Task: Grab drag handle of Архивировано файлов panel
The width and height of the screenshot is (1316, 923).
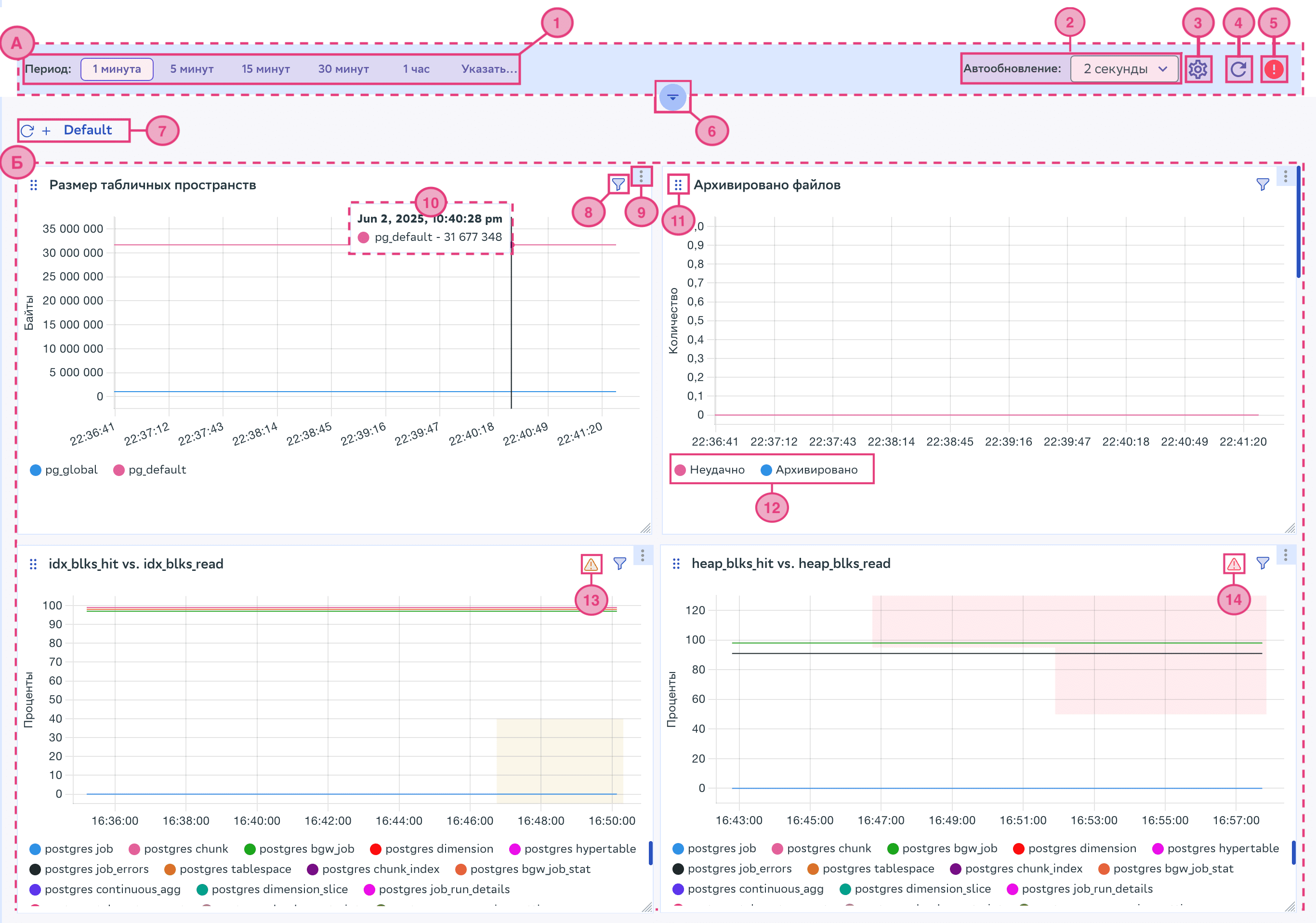Action: pyautogui.click(x=678, y=185)
